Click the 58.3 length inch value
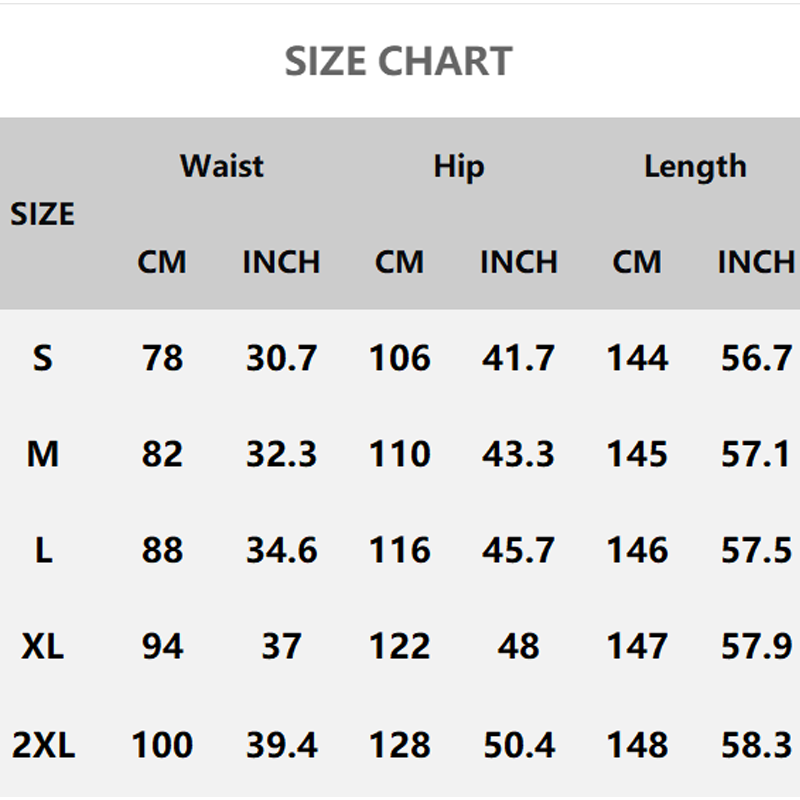 (x=756, y=744)
